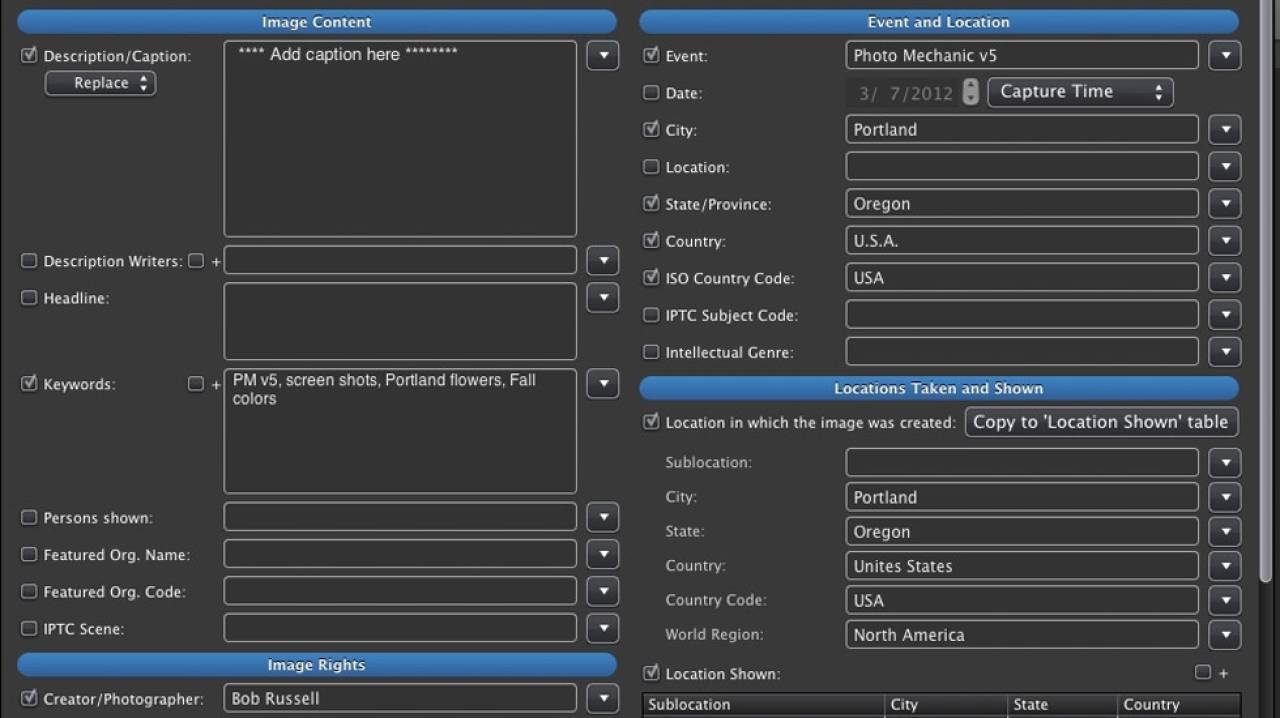
Task: Open the ISO Country Code arrow menu
Action: pos(1224,278)
